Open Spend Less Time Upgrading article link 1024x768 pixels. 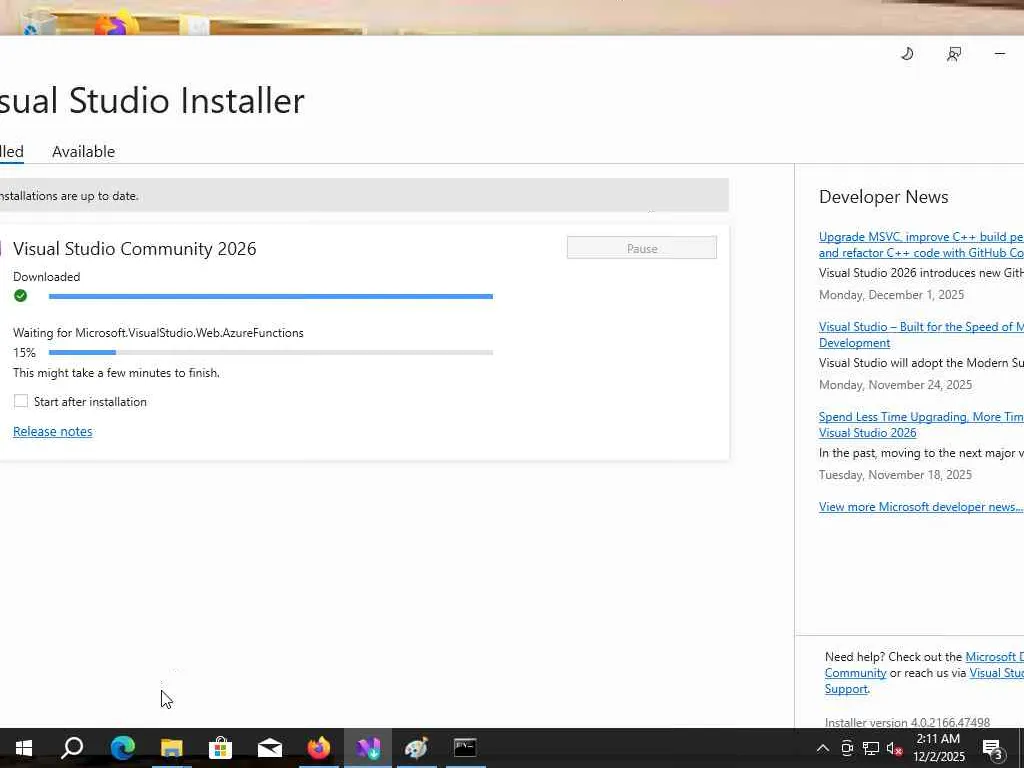tap(921, 424)
